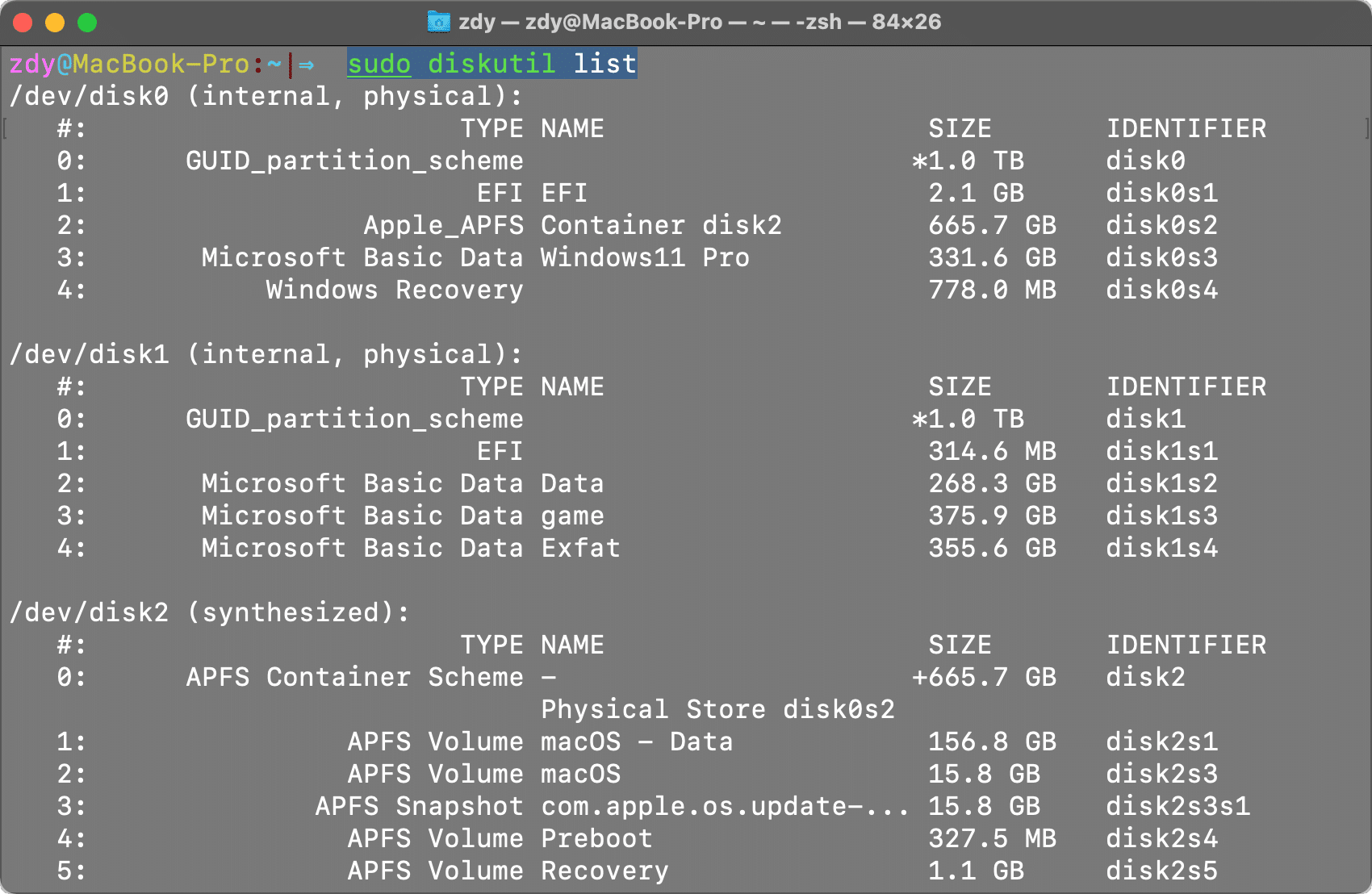
Task: Click the '/dev/disk2 (synthesized):' heading
Action: (x=210, y=613)
